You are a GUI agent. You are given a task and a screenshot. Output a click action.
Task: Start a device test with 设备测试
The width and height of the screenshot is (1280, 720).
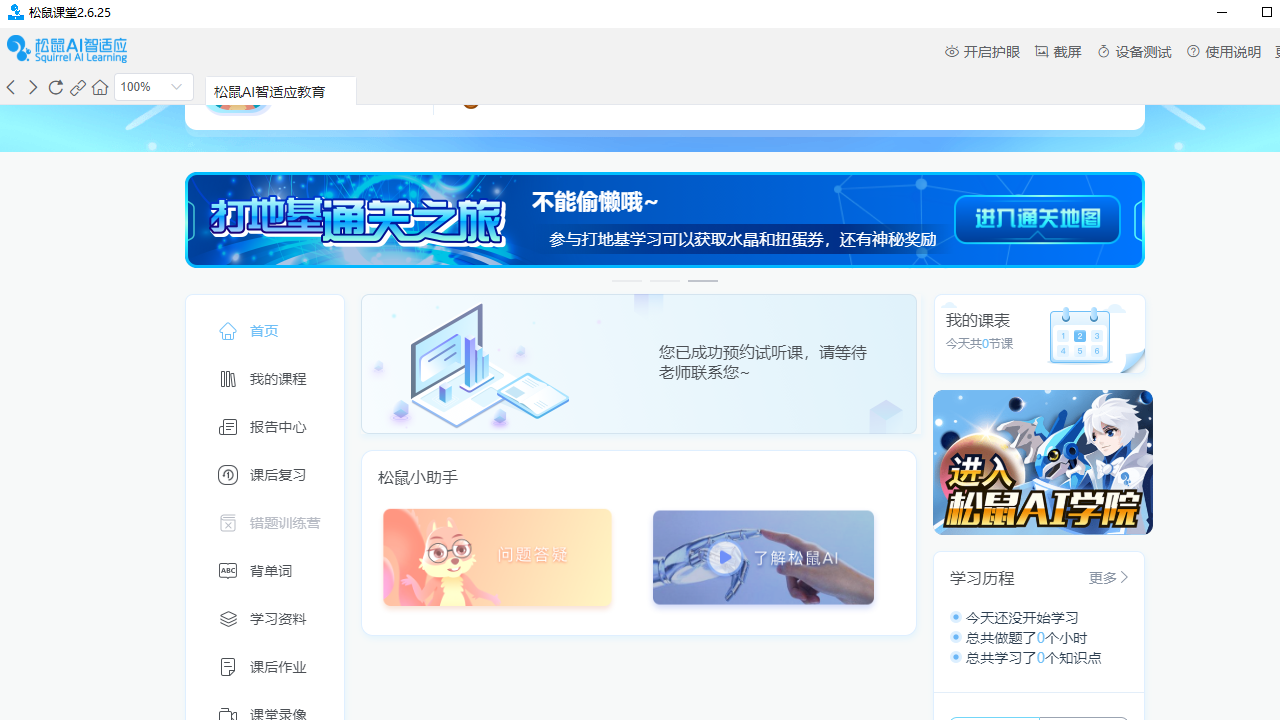[1134, 51]
